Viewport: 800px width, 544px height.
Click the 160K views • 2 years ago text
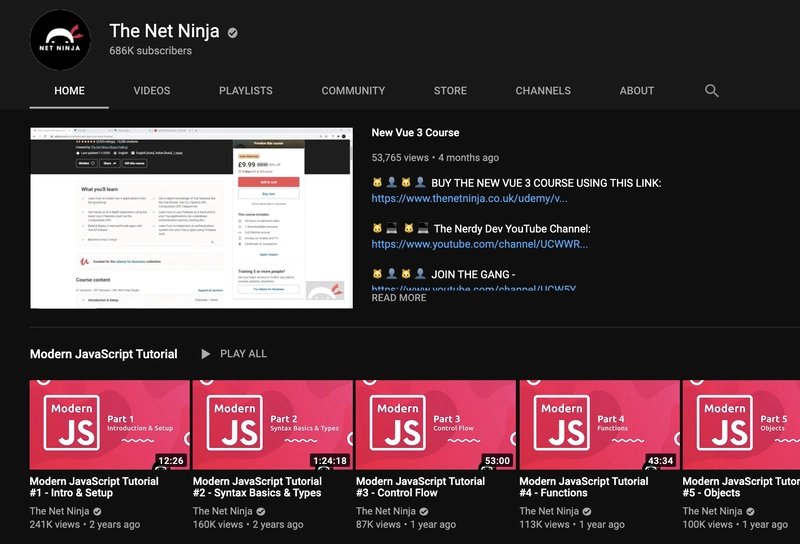(248, 525)
